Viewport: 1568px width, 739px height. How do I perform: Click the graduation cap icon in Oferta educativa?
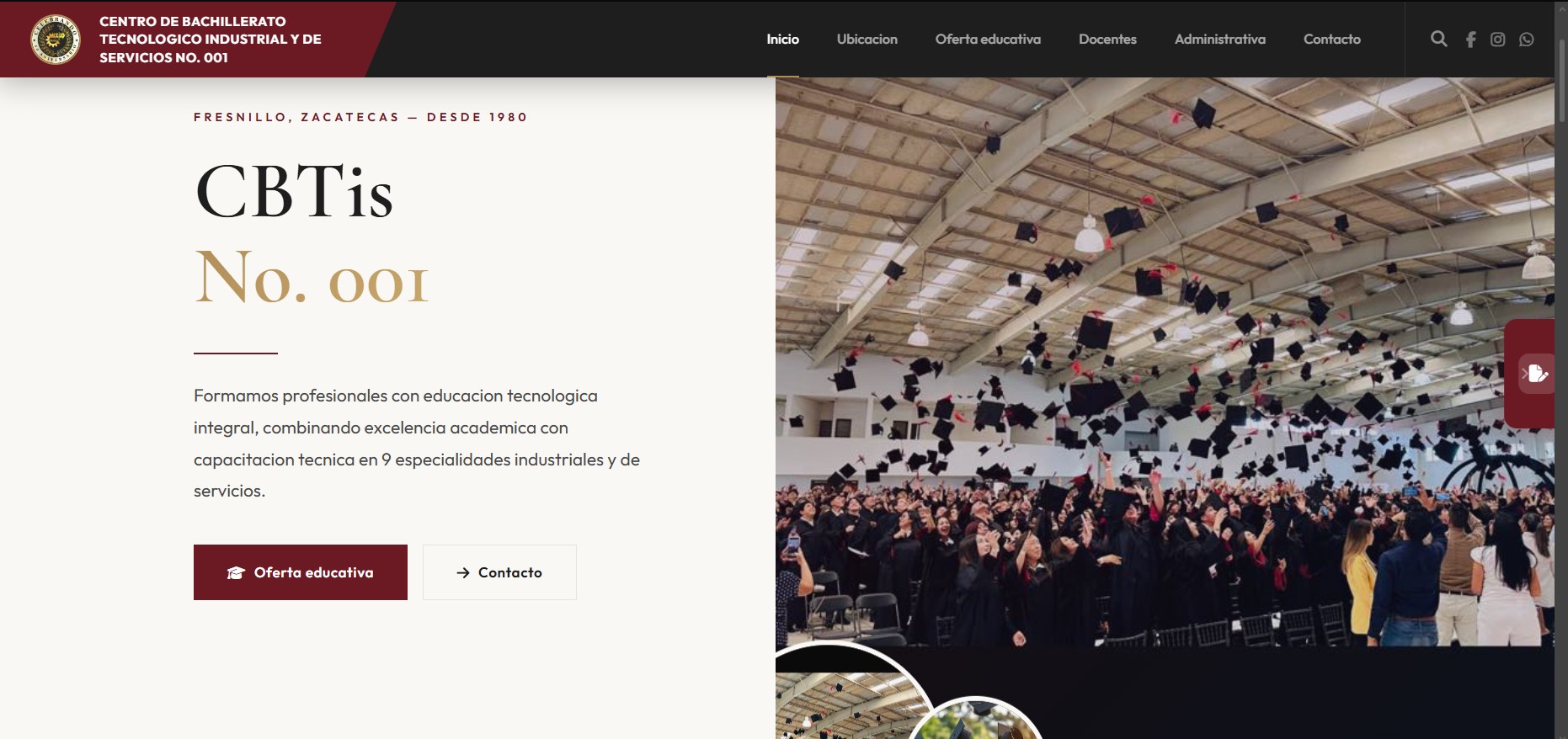pyautogui.click(x=236, y=572)
